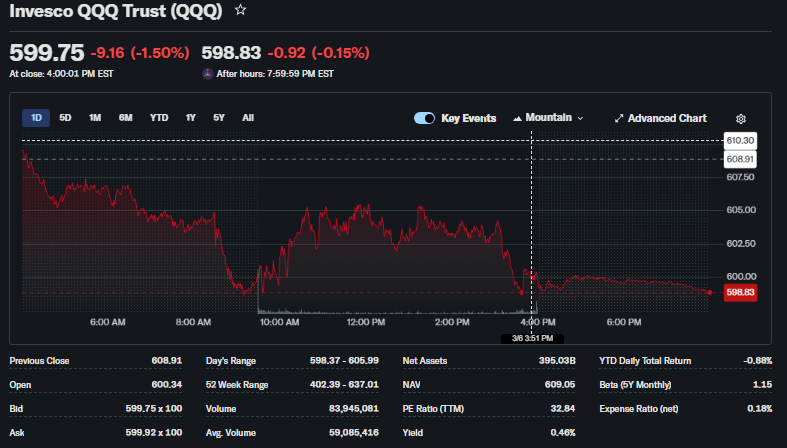Click the Invesco QQQ Trust title
The image size is (787, 448).
[116, 11]
